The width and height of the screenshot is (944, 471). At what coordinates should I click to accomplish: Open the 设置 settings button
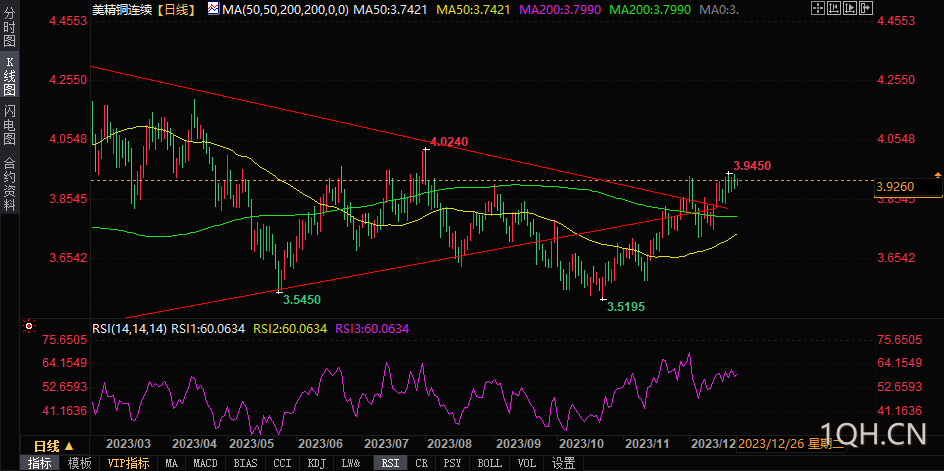564,463
